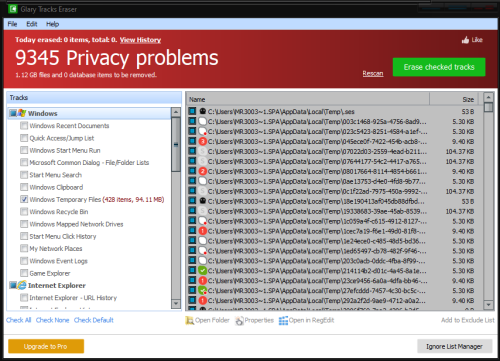Click the green icon of the 27efcddd row

pyautogui.click(x=202, y=291)
